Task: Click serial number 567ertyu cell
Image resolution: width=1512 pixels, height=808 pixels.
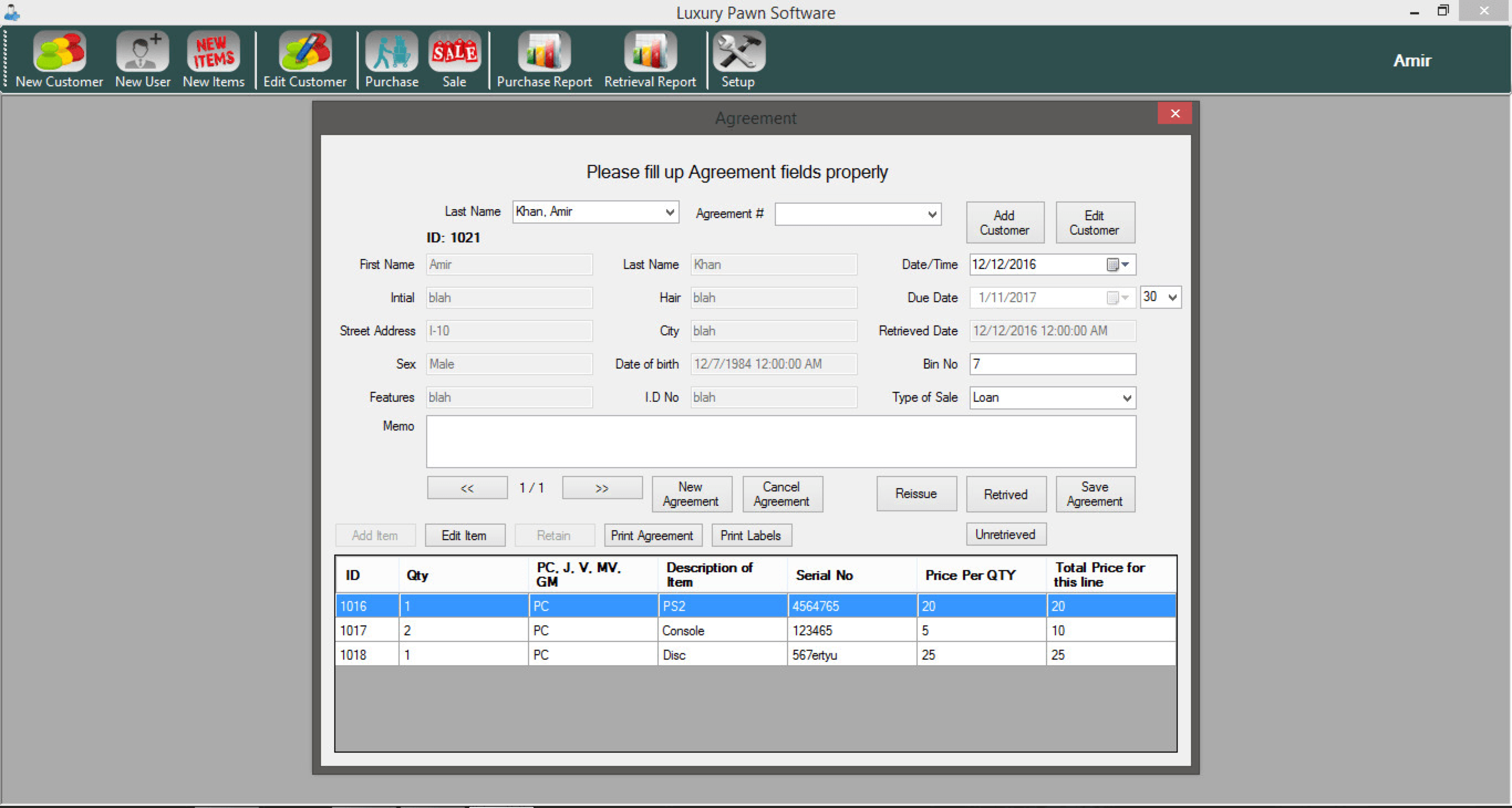Action: [x=852, y=654]
